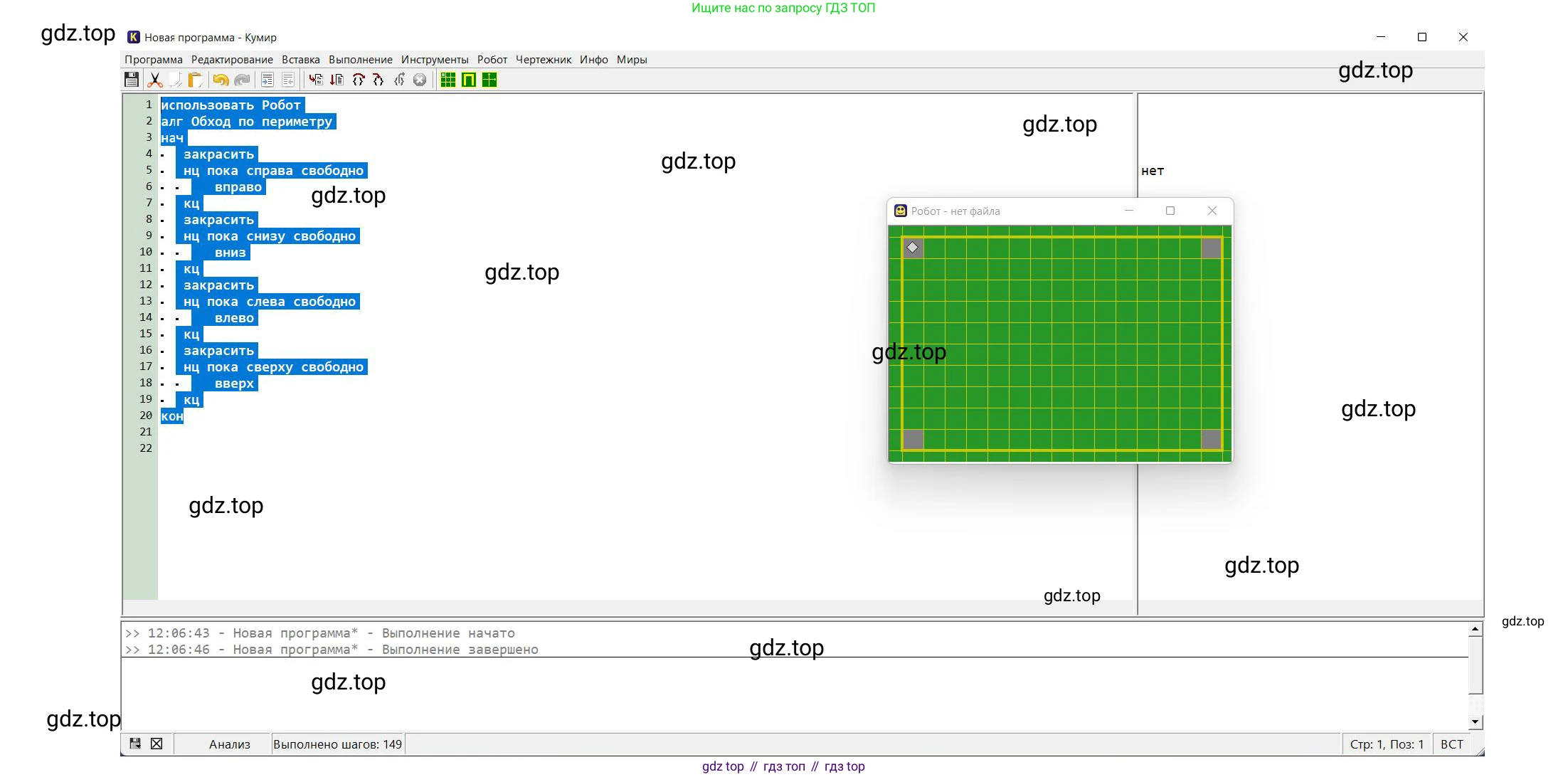
Task: Click the 'вверх' command line
Action: 235,384
